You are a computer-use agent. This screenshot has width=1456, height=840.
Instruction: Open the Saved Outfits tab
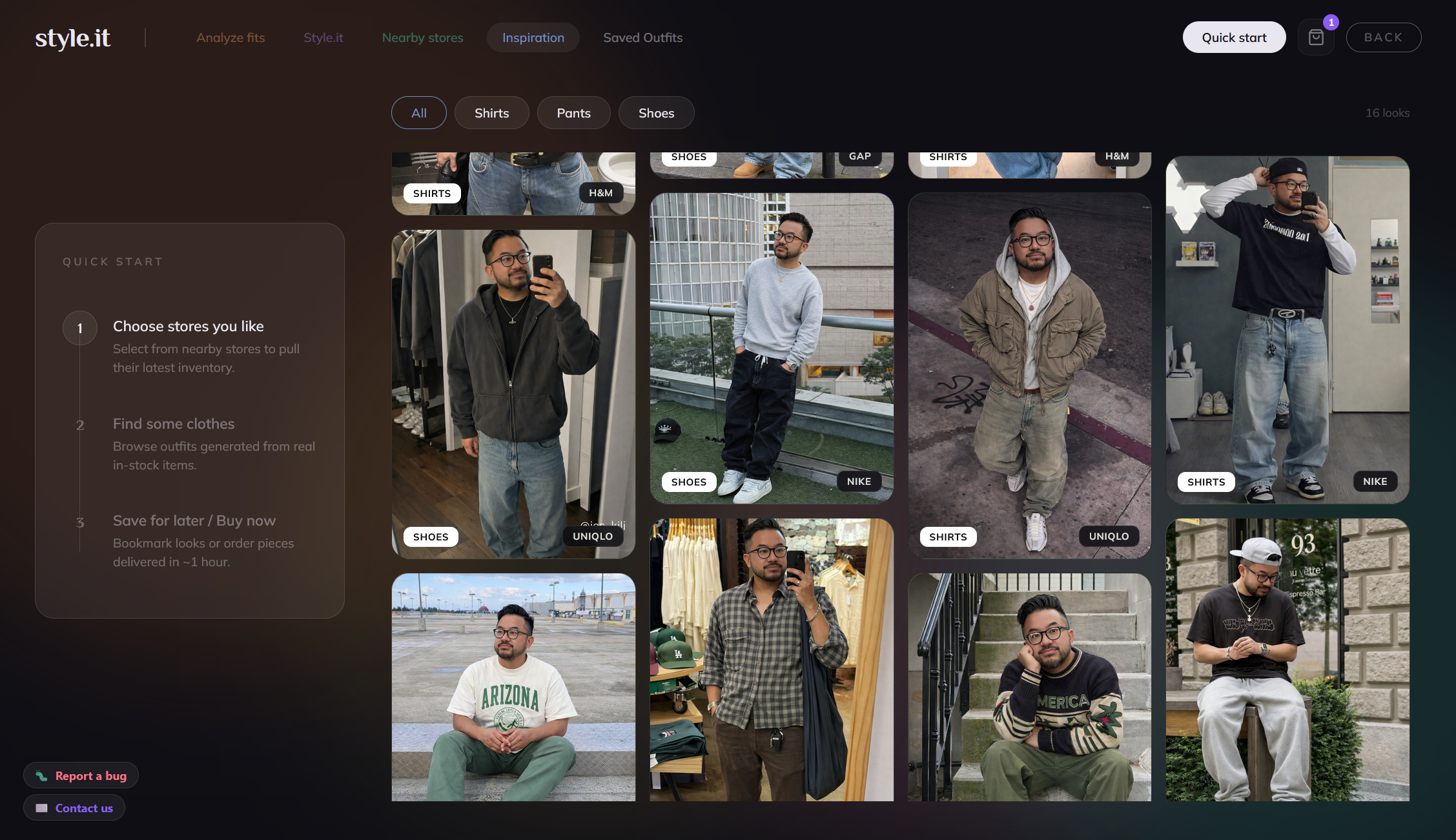point(642,37)
